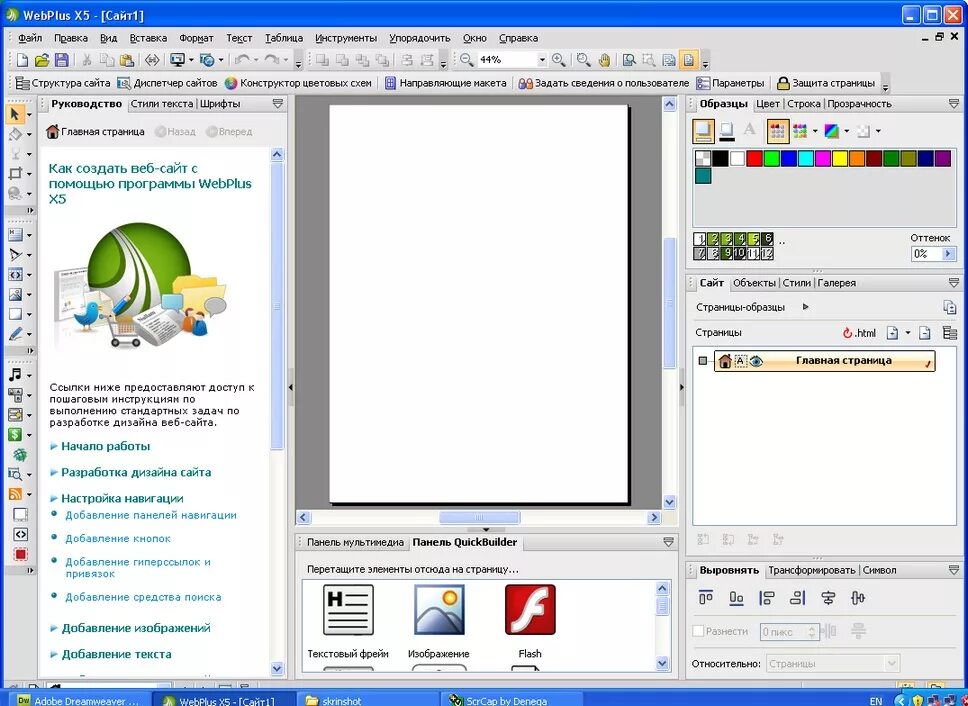Click the New document icon

pyautogui.click(x=22, y=60)
